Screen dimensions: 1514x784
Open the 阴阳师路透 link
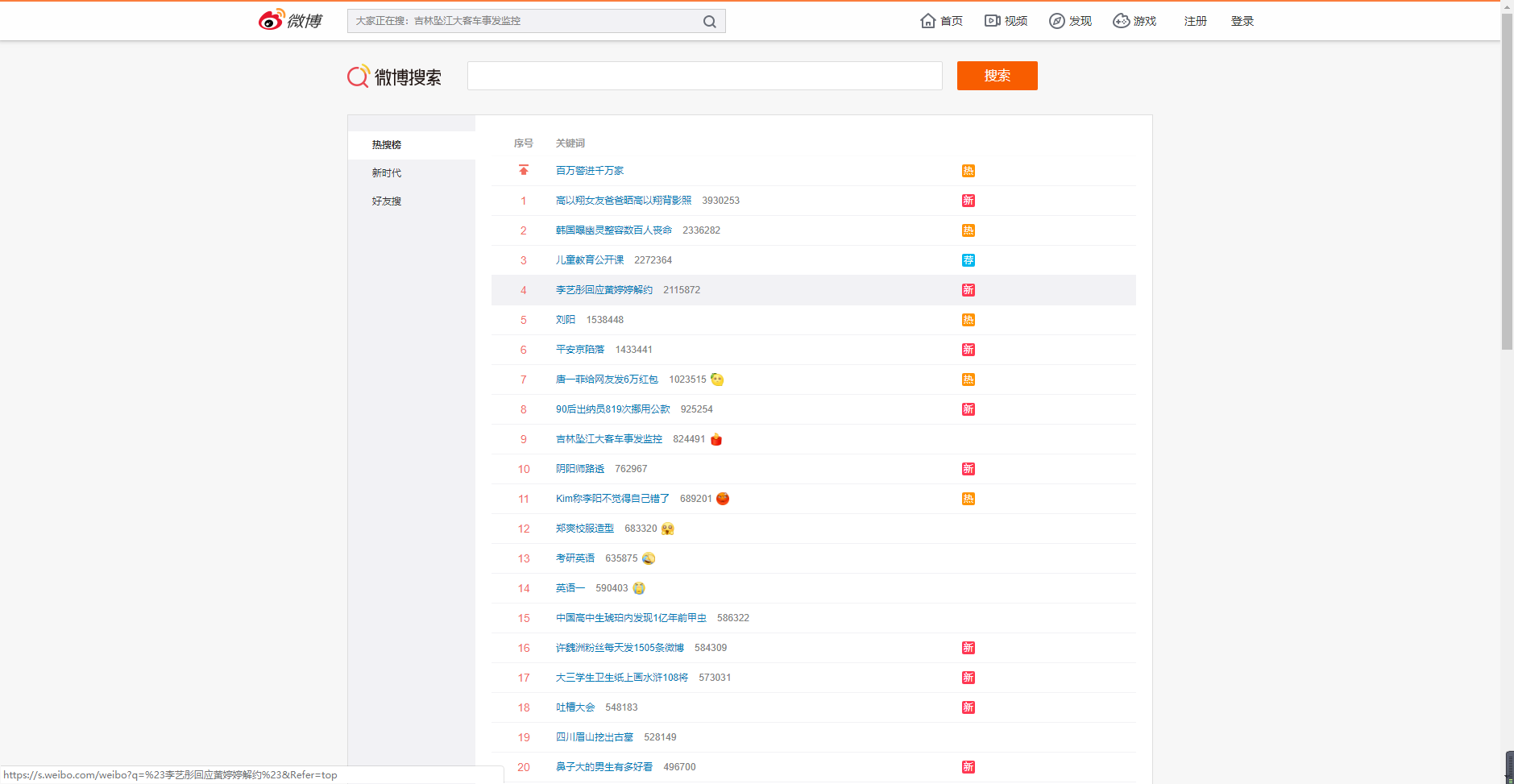pyautogui.click(x=579, y=469)
